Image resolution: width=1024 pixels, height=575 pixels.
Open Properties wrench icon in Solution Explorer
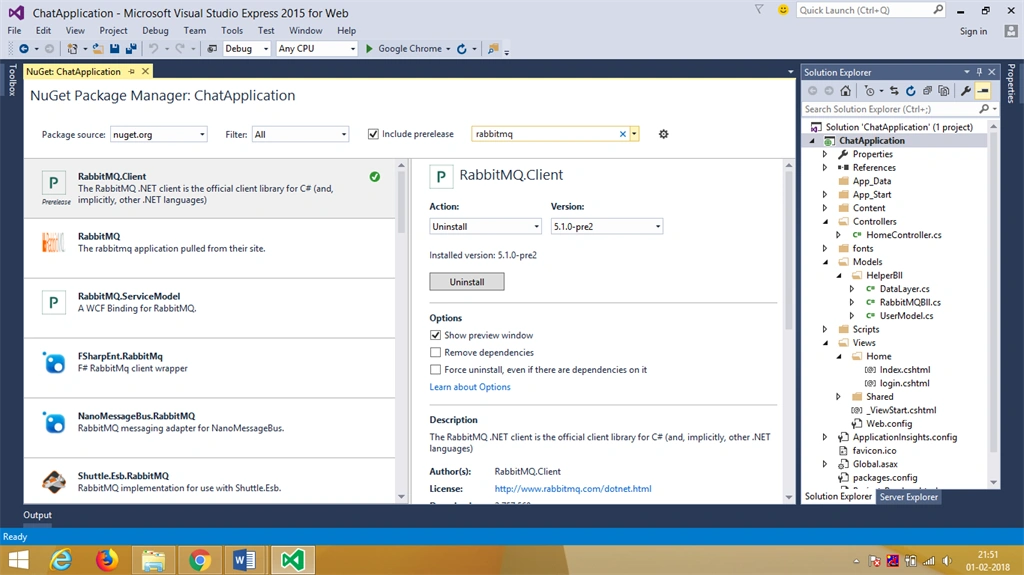pos(966,91)
